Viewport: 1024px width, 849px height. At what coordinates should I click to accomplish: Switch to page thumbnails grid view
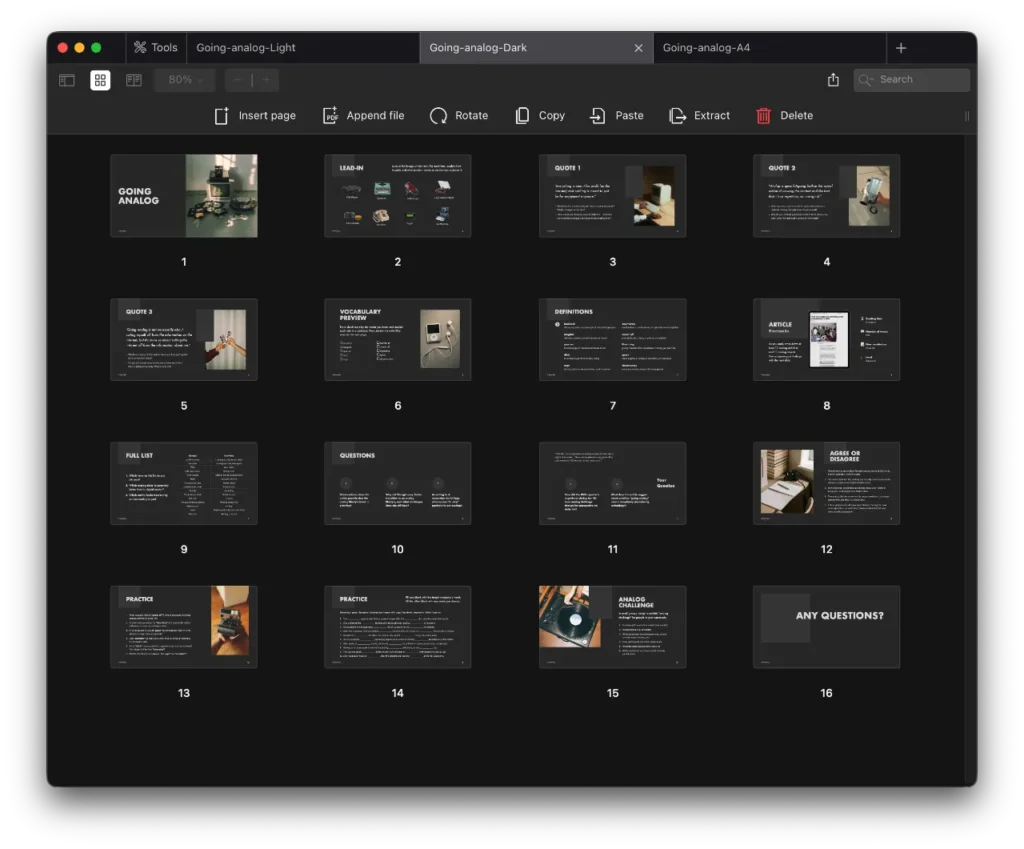(x=100, y=80)
